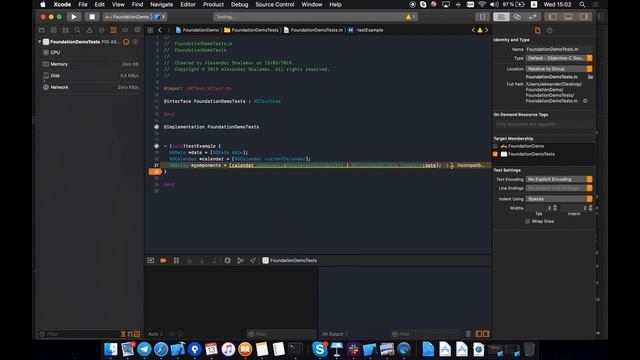Stop the running test with Stop button
The height and width of the screenshot is (360, 640).
(92, 17)
